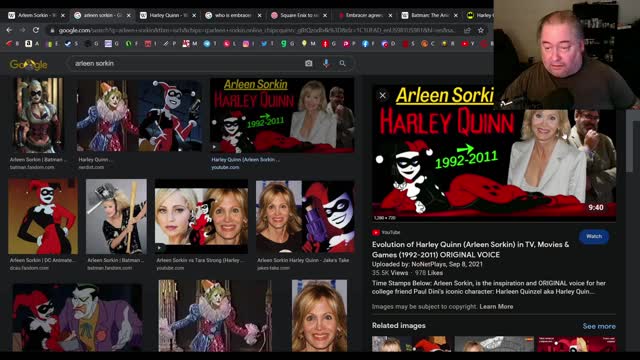This screenshot has width=640, height=360.
Task: Click the Google logo
Action: point(29,64)
